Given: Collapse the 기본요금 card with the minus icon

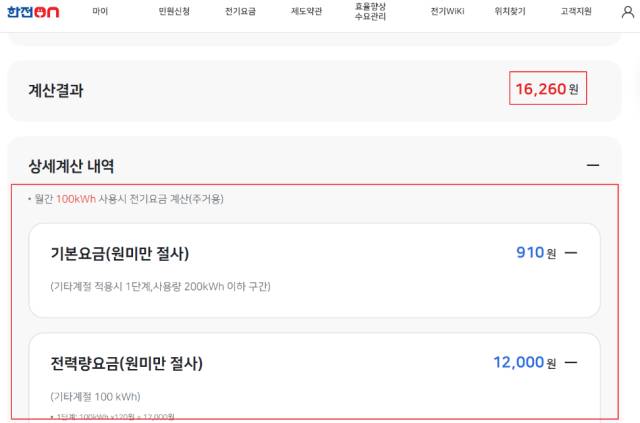Looking at the screenshot, I should pyautogui.click(x=571, y=253).
